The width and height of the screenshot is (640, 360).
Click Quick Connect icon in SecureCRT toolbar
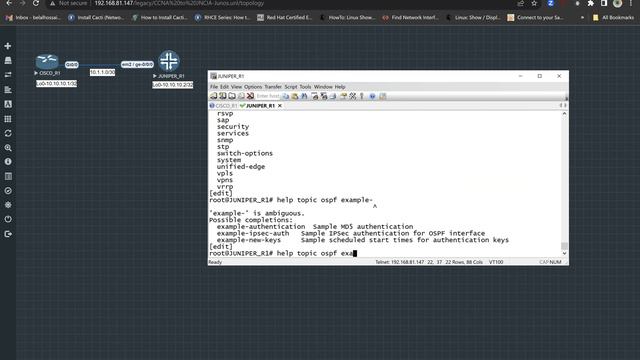(223, 96)
